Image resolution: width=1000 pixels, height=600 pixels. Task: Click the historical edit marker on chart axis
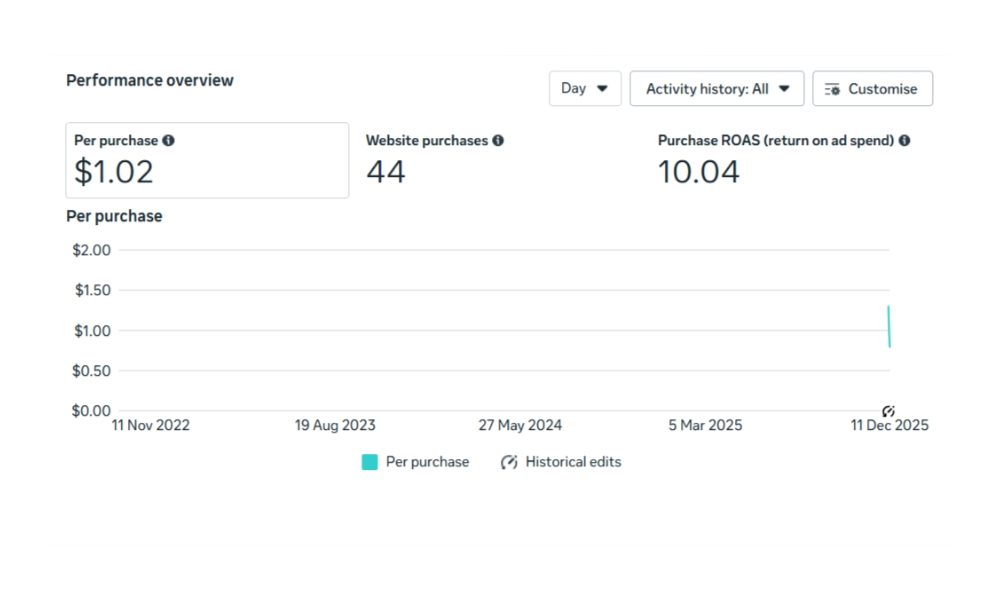[x=888, y=411]
